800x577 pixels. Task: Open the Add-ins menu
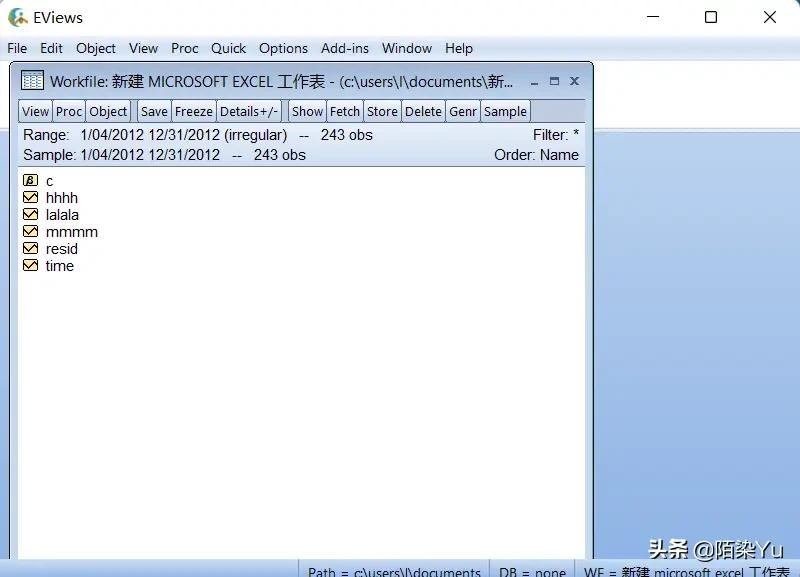pos(344,48)
